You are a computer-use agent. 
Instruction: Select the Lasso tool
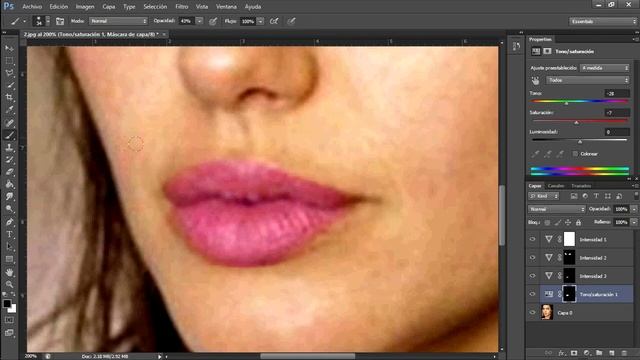9,73
